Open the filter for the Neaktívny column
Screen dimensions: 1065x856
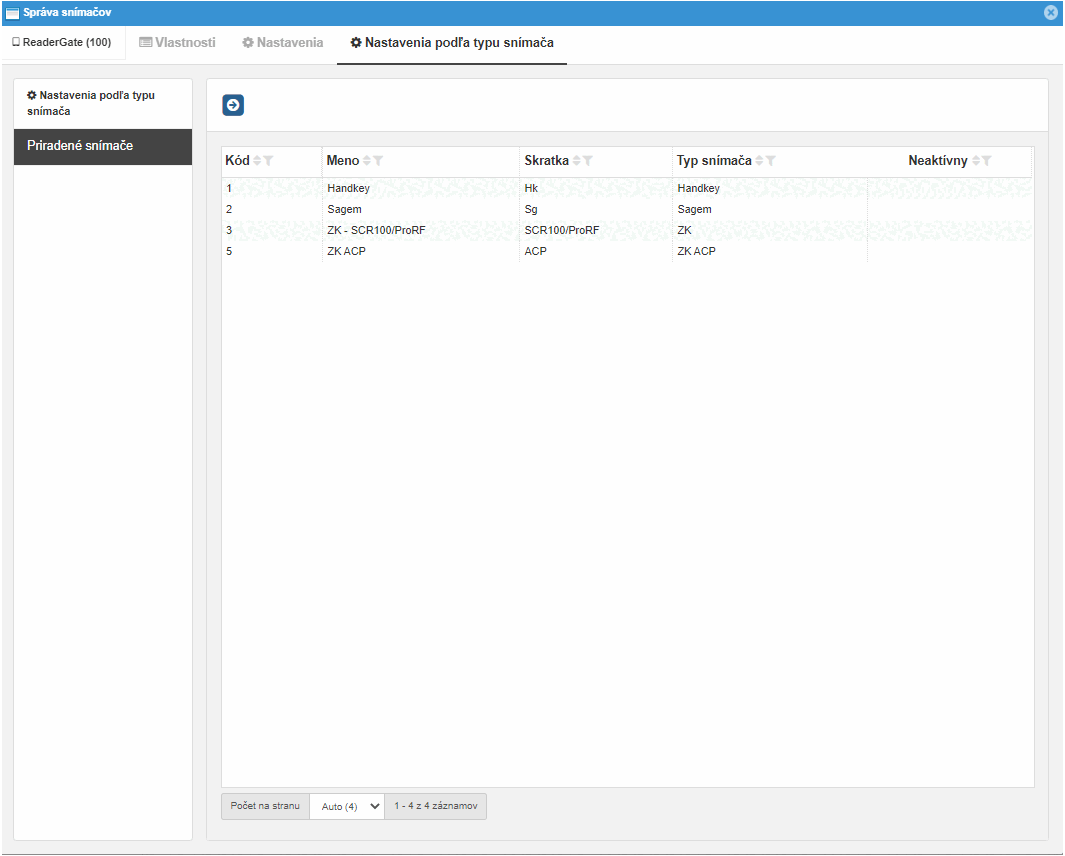[x=987, y=161]
